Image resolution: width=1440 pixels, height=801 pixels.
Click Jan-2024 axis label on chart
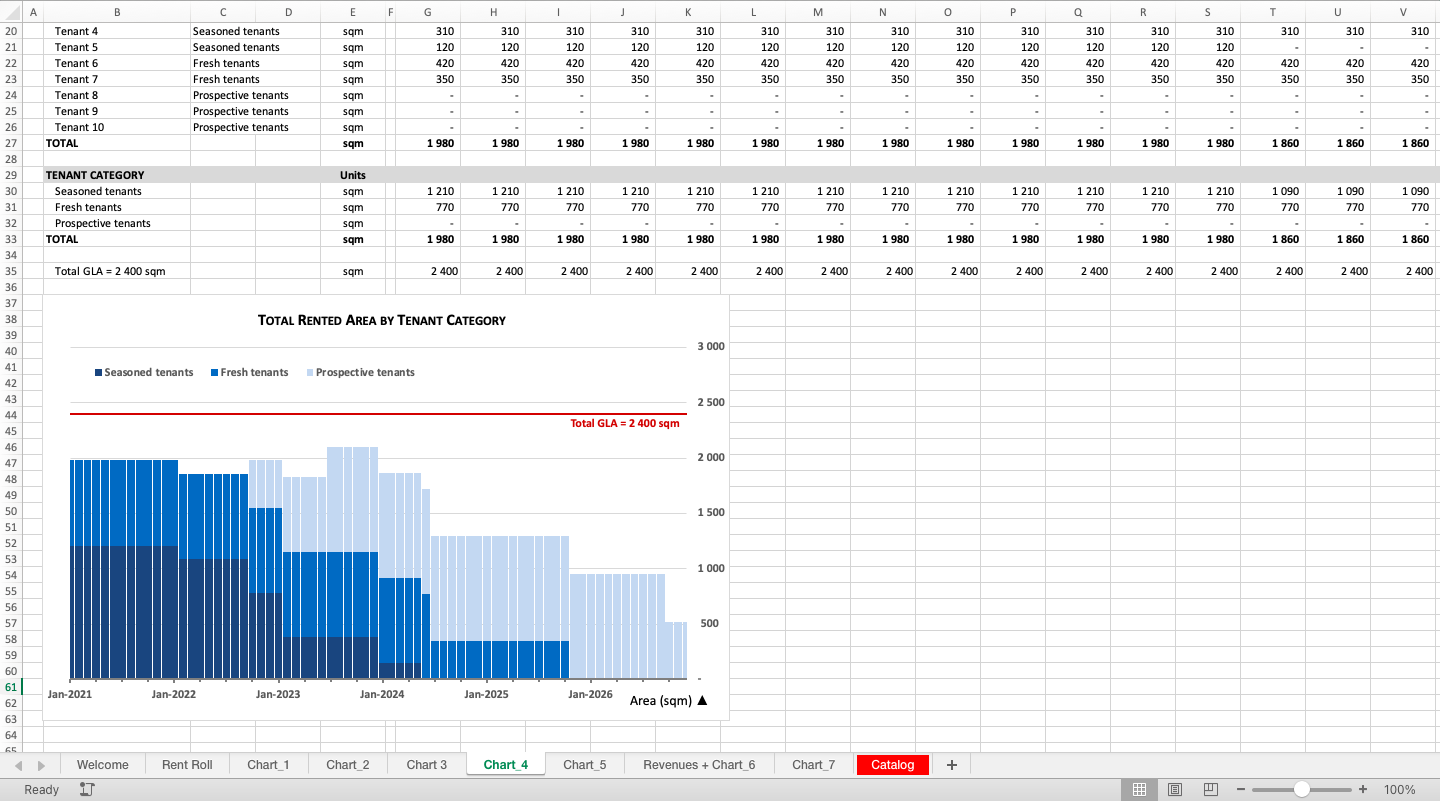click(x=382, y=694)
